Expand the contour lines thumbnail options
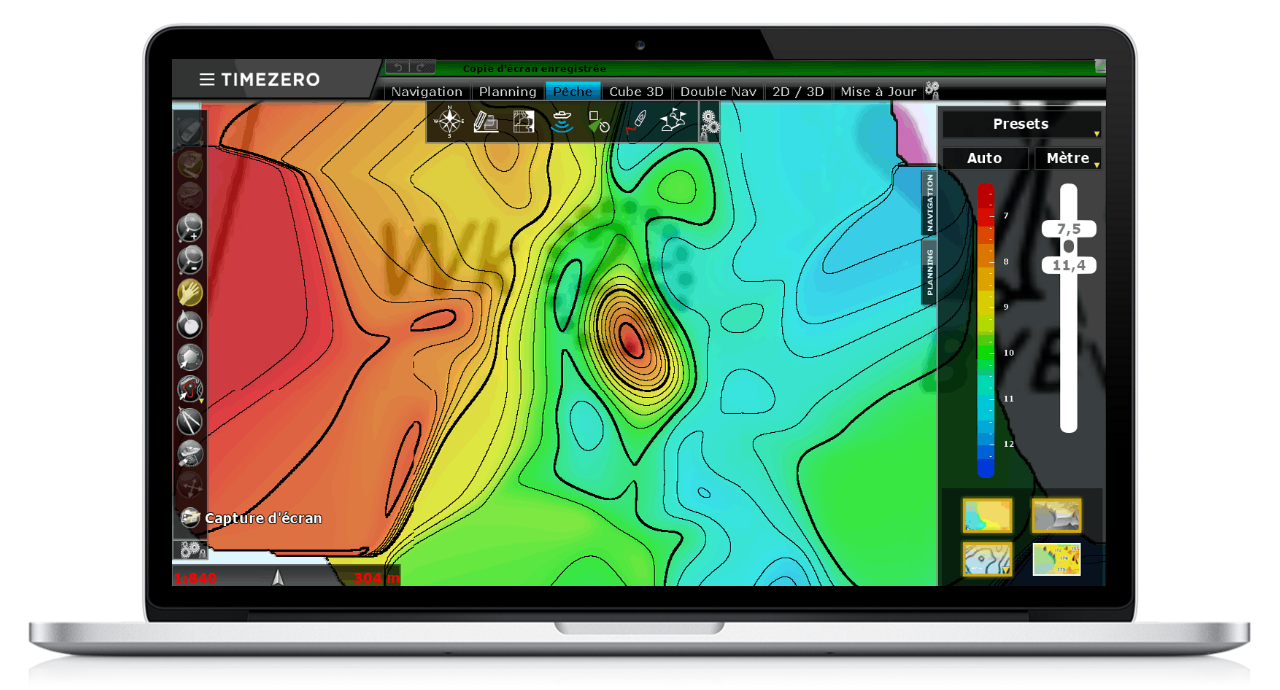 [x=987, y=559]
